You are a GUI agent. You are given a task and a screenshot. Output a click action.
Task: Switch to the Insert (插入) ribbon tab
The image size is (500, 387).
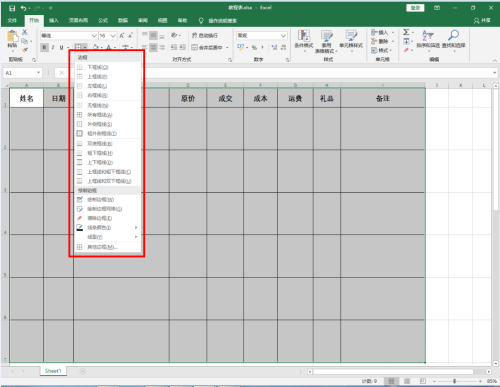coord(54,21)
